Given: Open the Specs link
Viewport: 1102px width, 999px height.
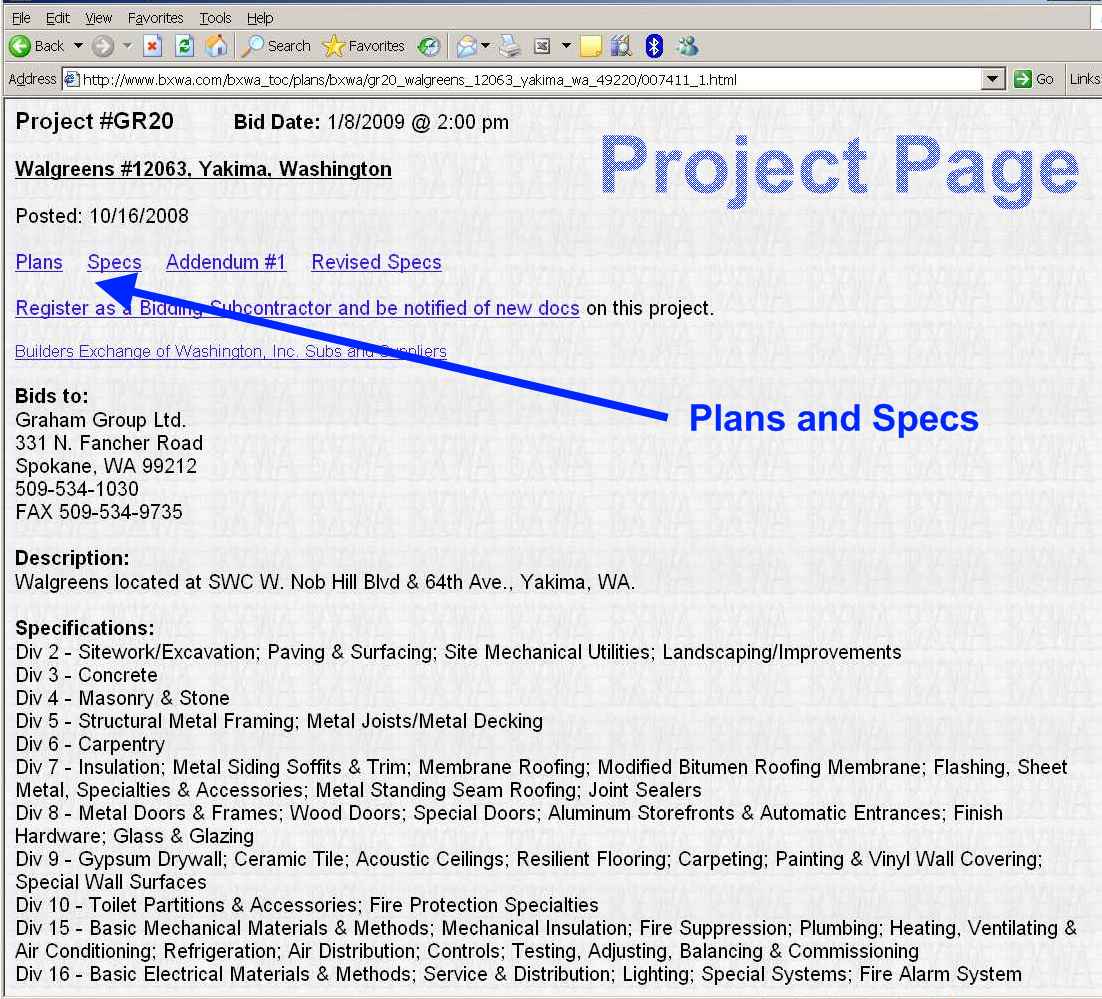Looking at the screenshot, I should point(114,262).
